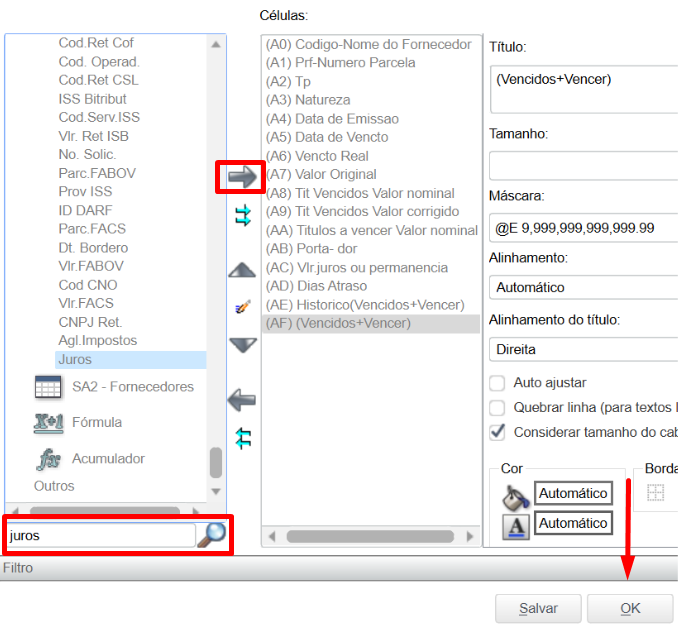Viewport: 687px width, 631px height.
Task: Click the Título text field
Action: pos(584,89)
